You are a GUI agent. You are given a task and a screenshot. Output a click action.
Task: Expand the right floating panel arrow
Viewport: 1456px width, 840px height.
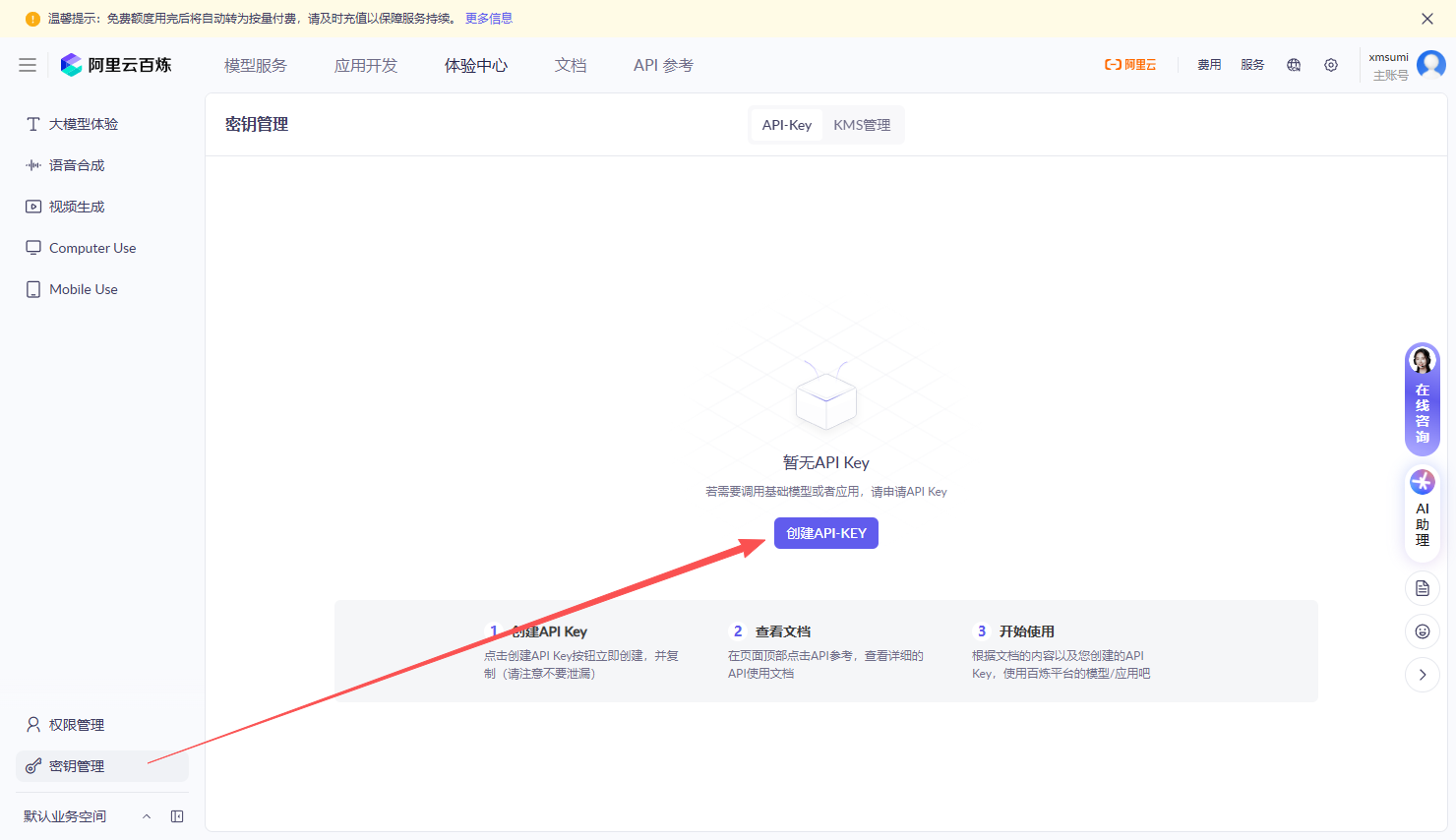pyautogui.click(x=1423, y=675)
